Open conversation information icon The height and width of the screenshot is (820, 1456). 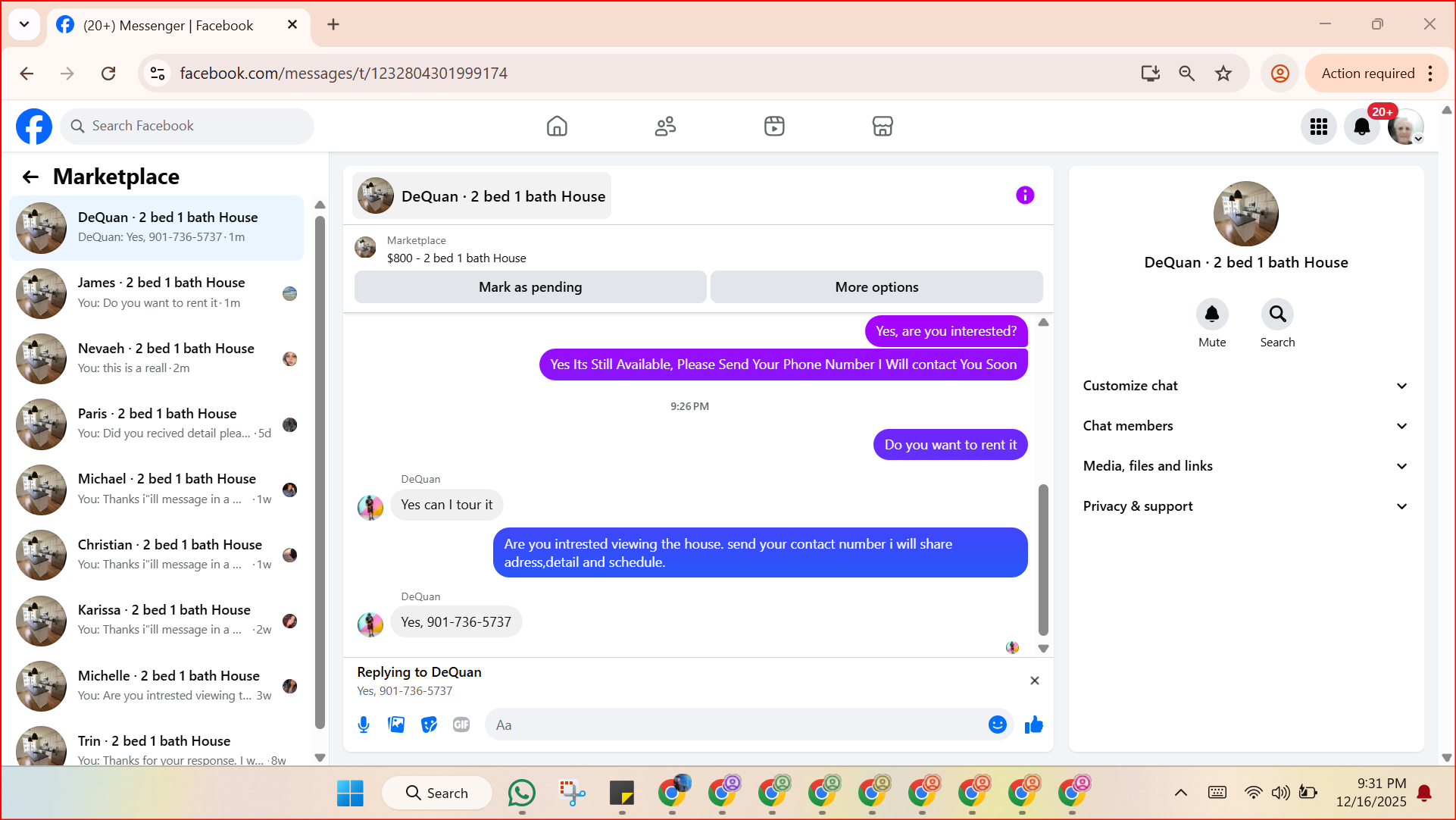point(1025,196)
